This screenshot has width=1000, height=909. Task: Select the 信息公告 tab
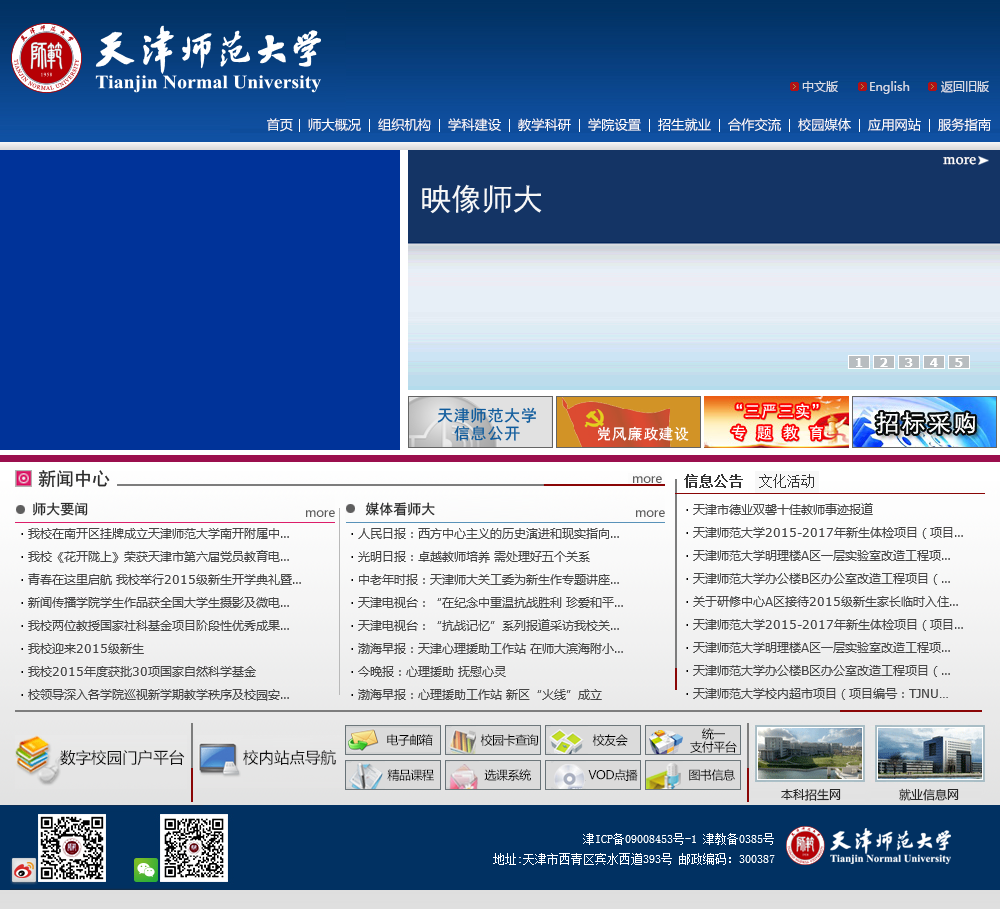coord(714,481)
